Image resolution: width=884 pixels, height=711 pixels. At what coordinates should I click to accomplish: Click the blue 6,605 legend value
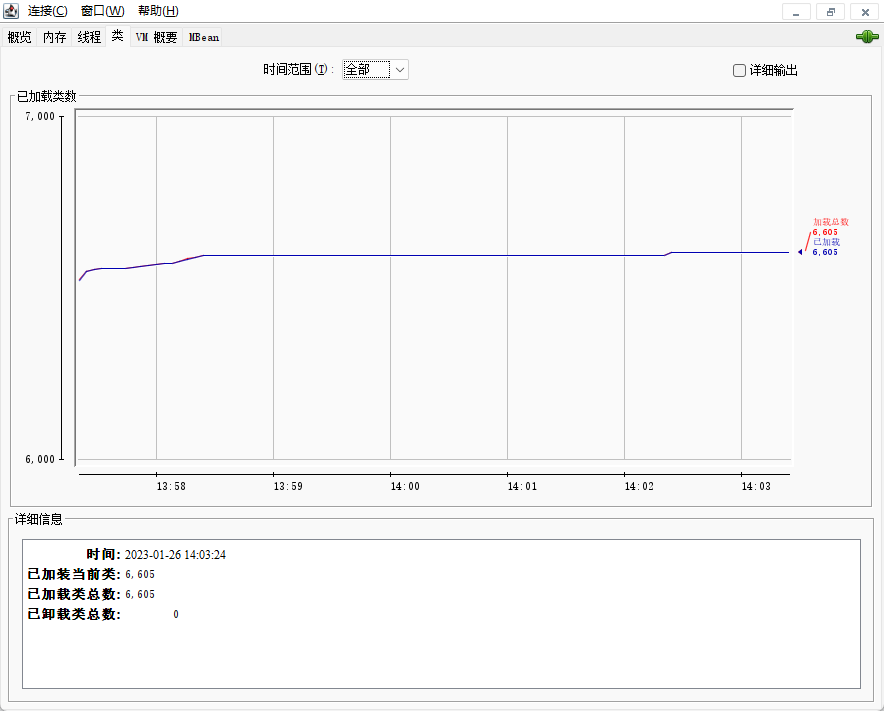(x=825, y=252)
